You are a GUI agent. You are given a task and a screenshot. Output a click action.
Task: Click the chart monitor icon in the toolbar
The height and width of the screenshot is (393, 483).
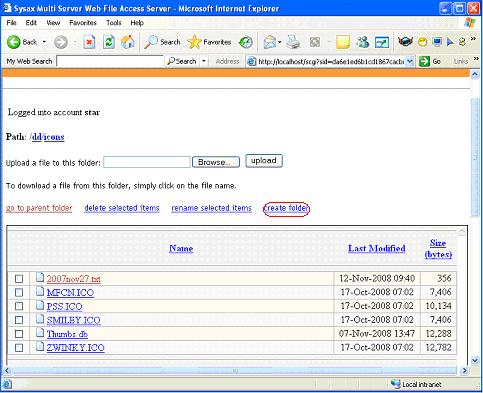pyautogui.click(x=382, y=42)
